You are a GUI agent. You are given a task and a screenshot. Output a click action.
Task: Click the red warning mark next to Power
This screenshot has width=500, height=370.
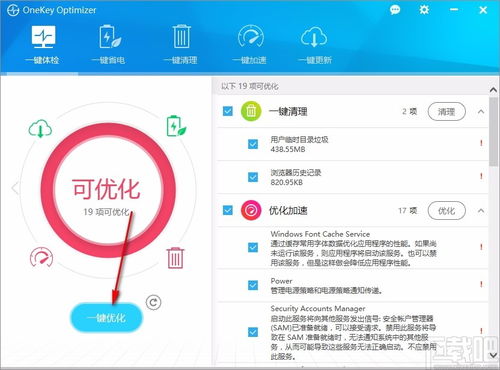[481, 284]
